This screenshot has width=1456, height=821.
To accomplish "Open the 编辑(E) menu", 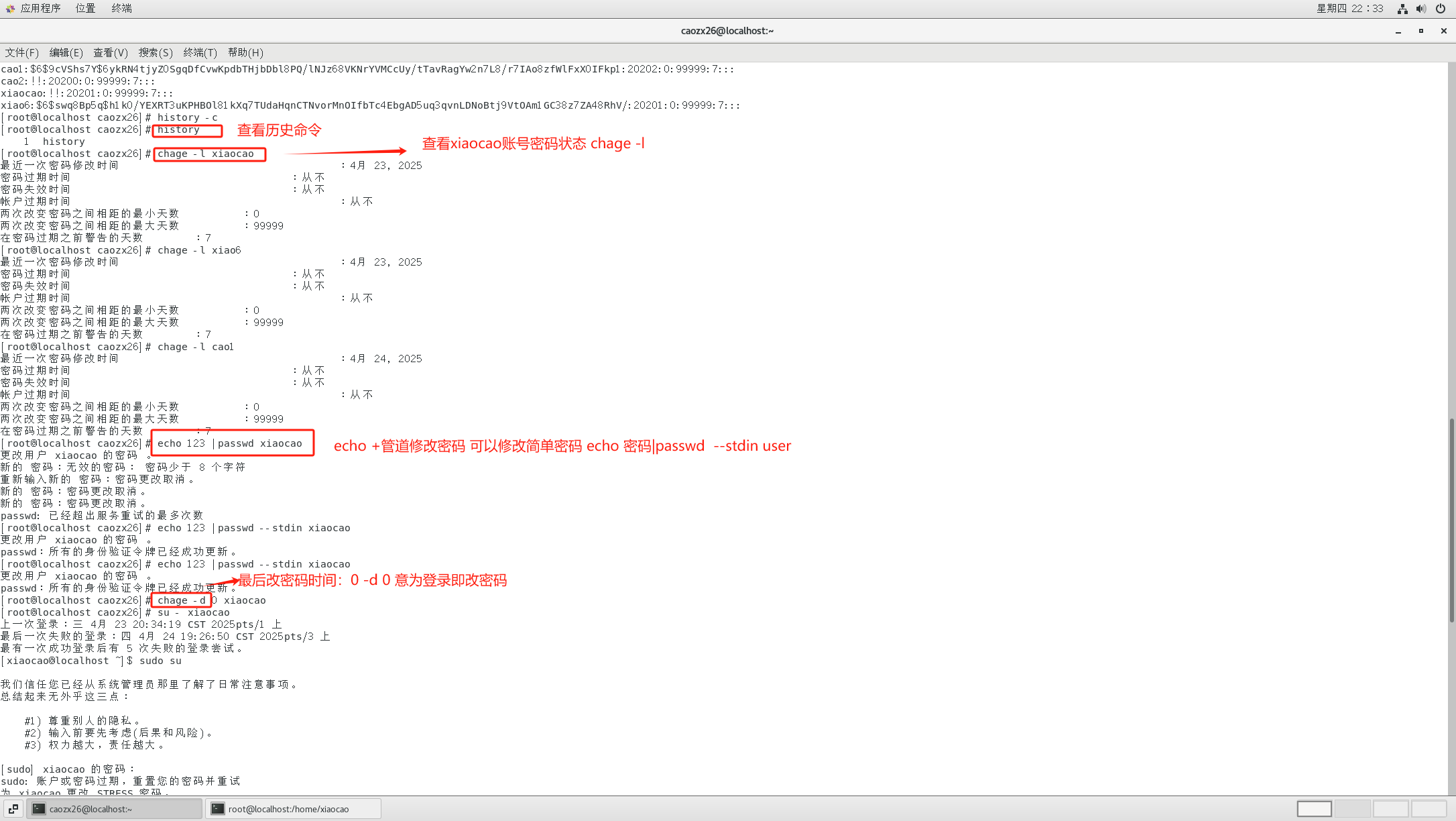I will pos(66,52).
